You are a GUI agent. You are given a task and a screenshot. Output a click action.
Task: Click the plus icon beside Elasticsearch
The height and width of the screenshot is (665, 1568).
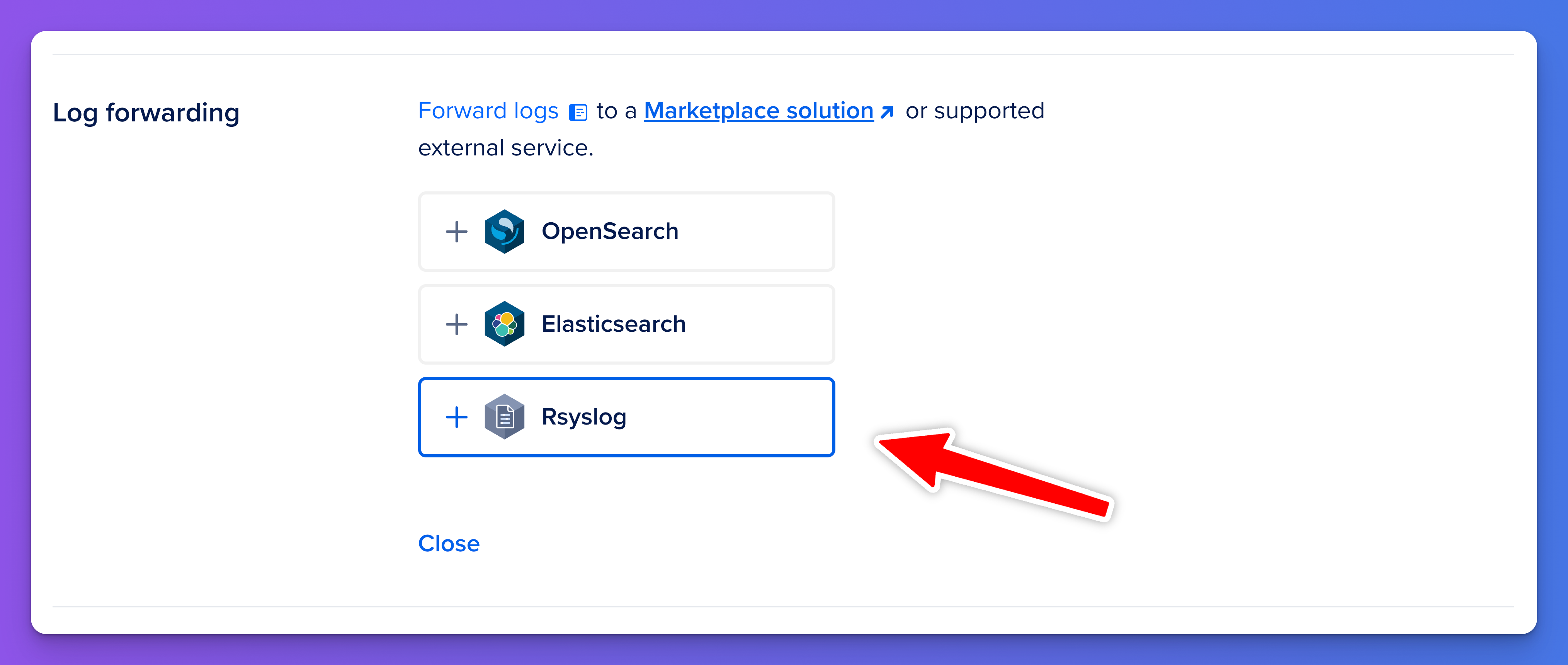coord(456,324)
